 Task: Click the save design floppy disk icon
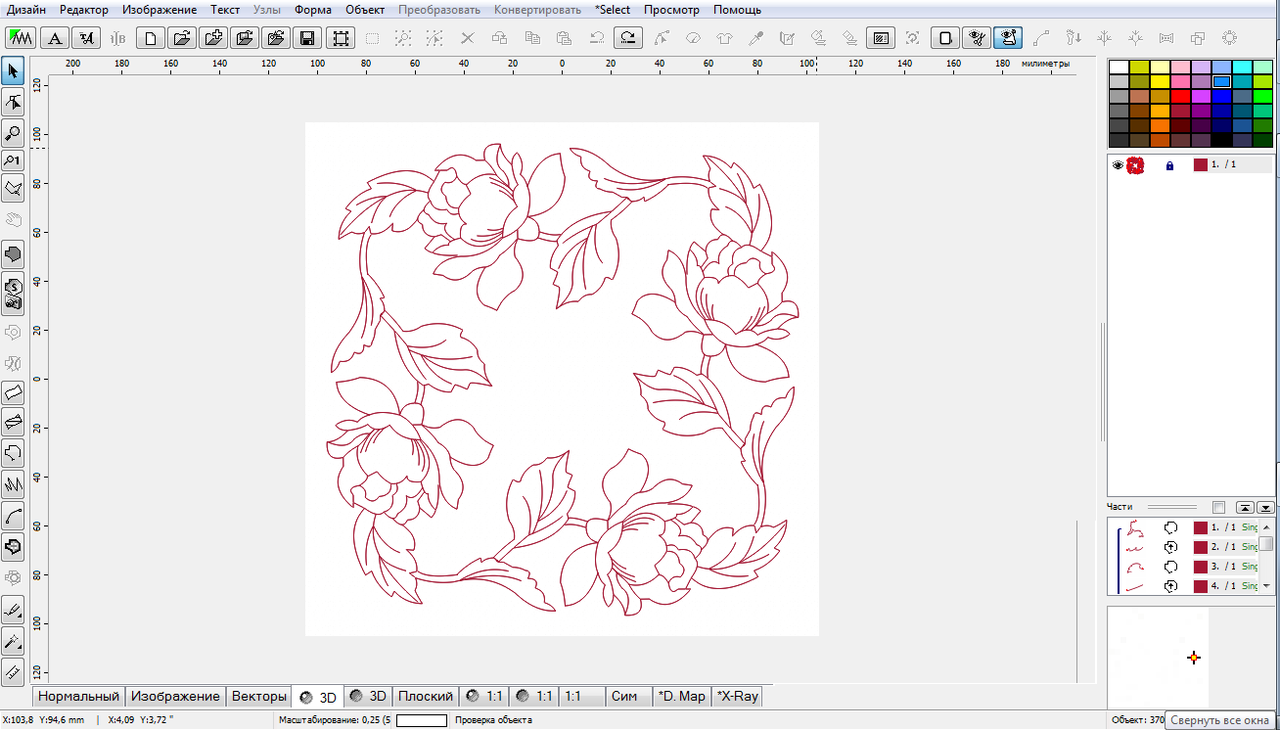[308, 38]
